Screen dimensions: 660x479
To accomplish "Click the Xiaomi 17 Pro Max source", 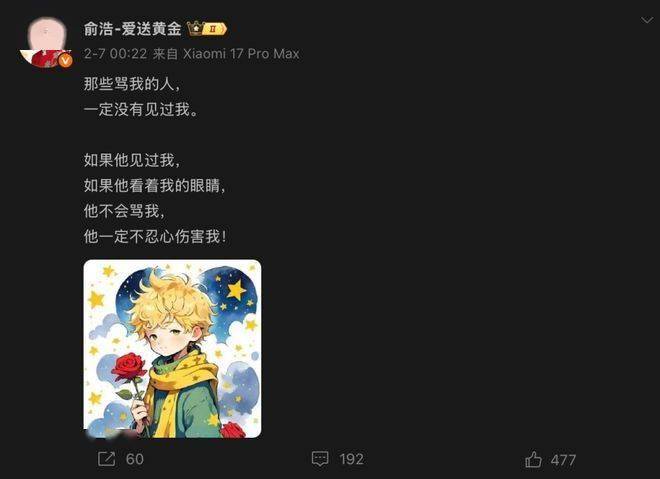I will coord(241,54).
